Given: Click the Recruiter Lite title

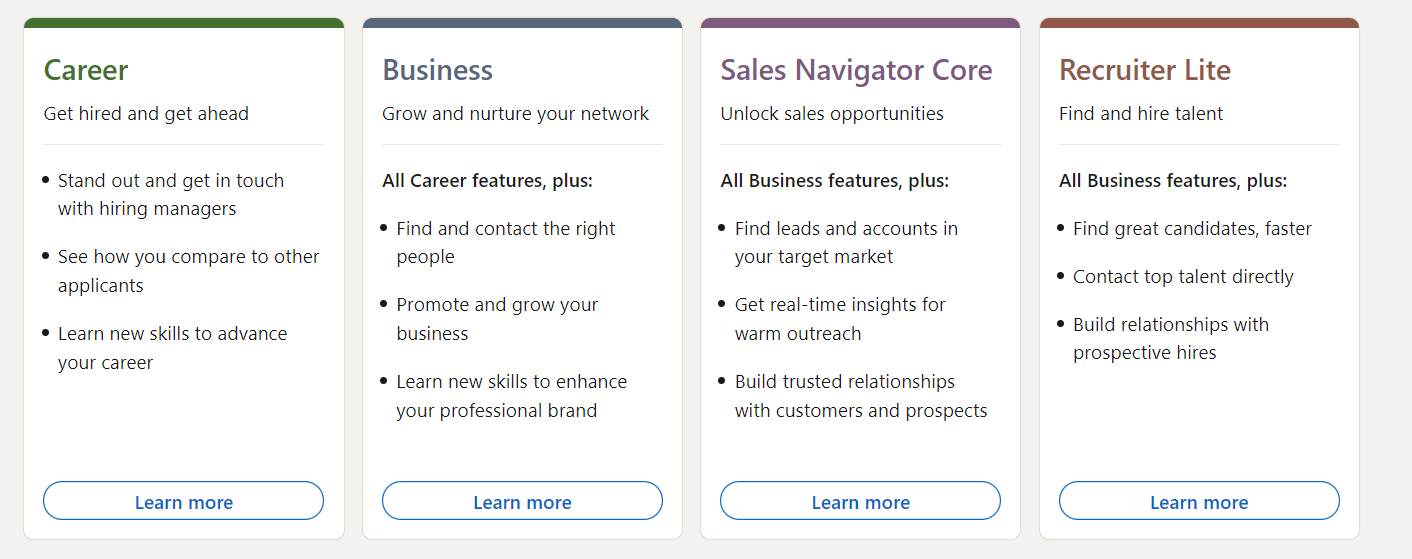Looking at the screenshot, I should 1145,70.
